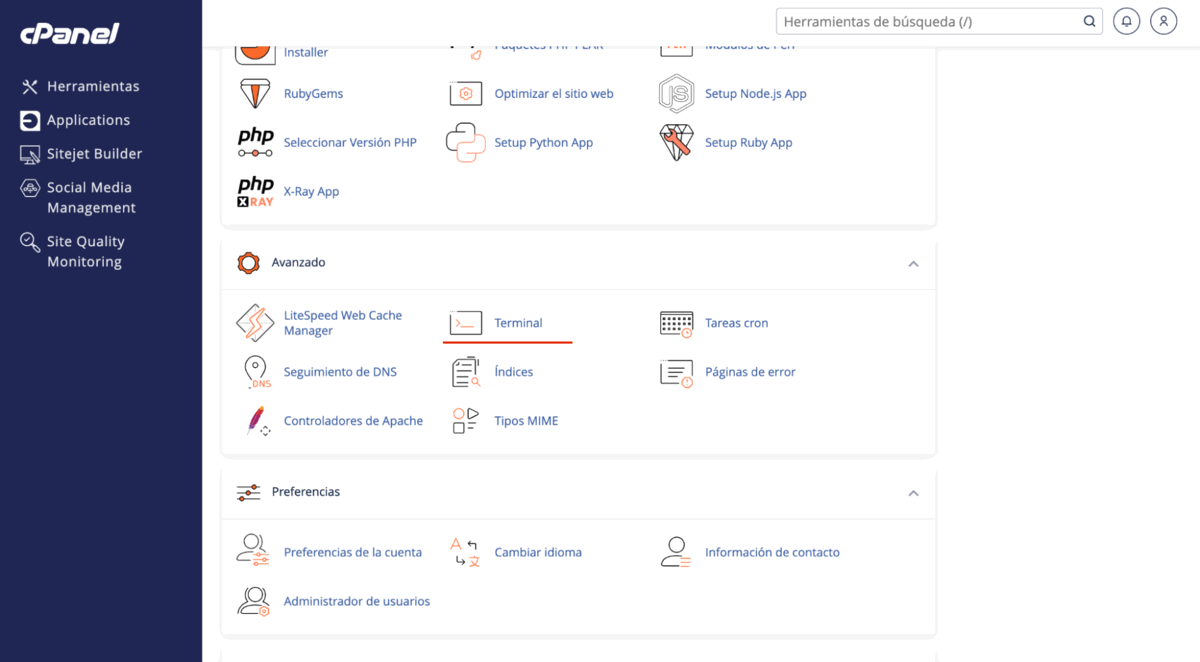Open the X-Ray App link
1200x662 pixels.
coord(311,191)
